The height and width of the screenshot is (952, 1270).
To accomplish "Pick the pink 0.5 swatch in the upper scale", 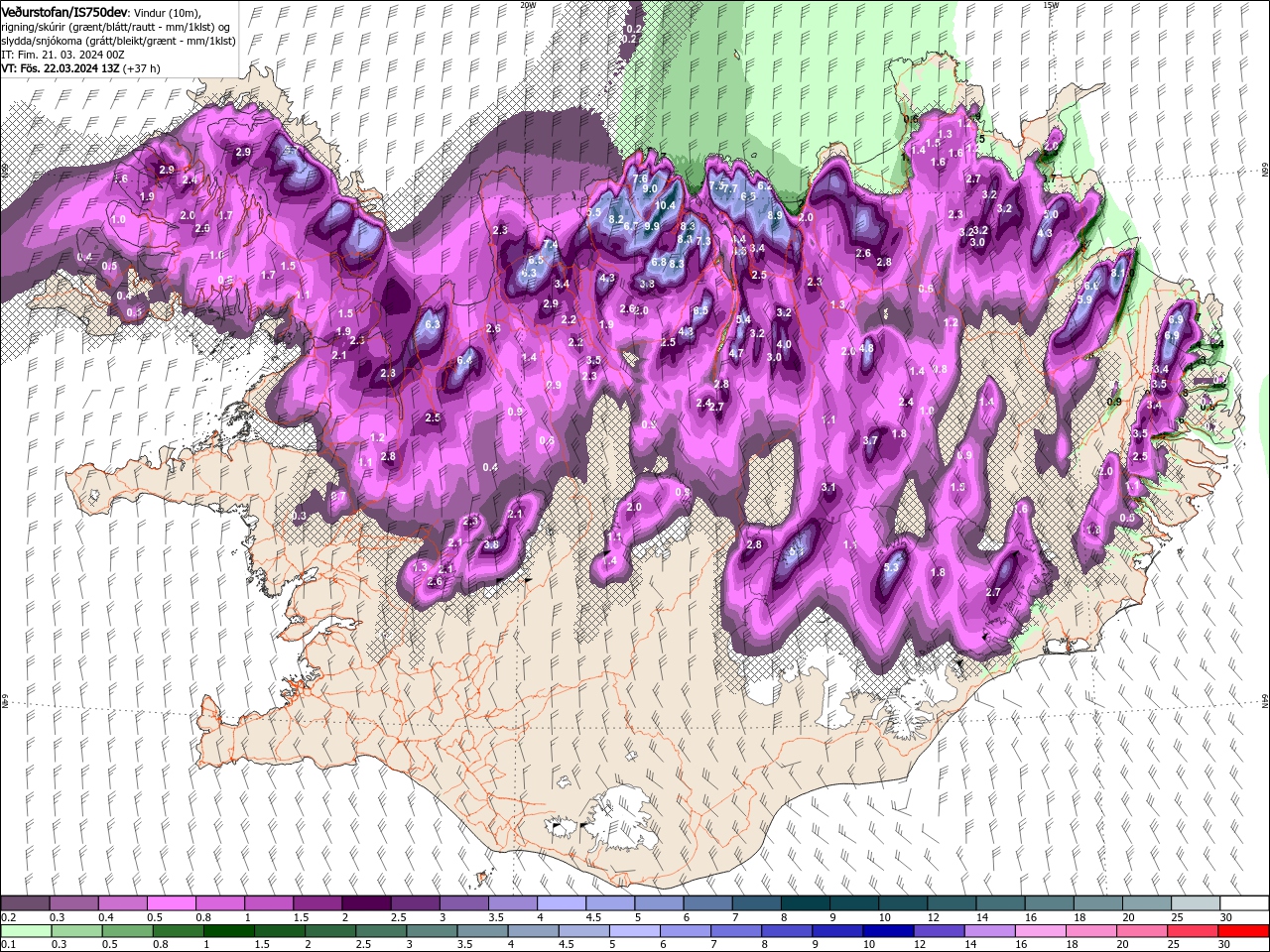I will coord(171,902).
